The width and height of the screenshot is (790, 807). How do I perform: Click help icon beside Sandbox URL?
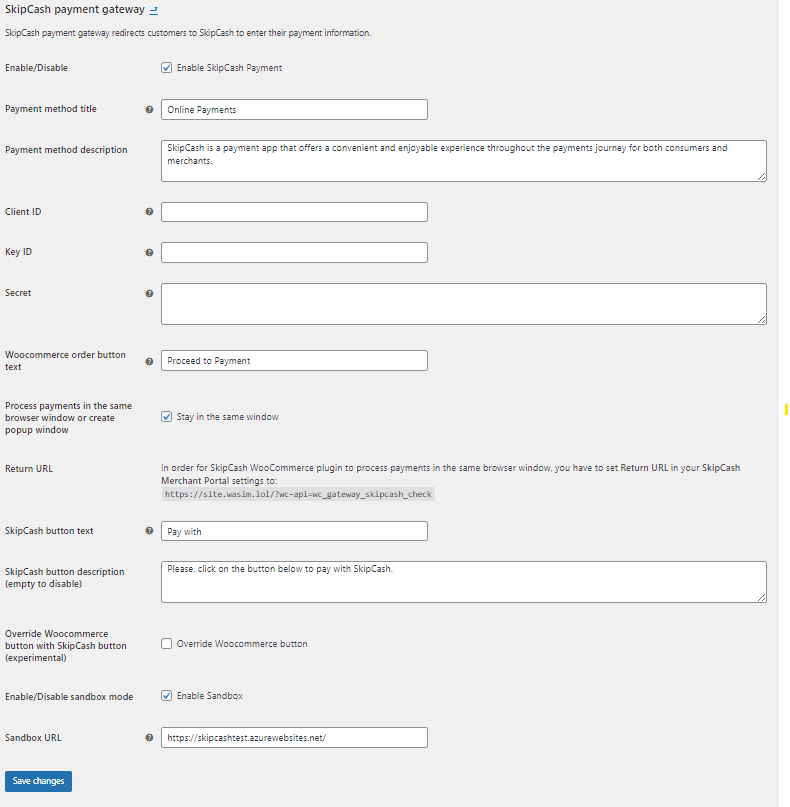pos(149,738)
